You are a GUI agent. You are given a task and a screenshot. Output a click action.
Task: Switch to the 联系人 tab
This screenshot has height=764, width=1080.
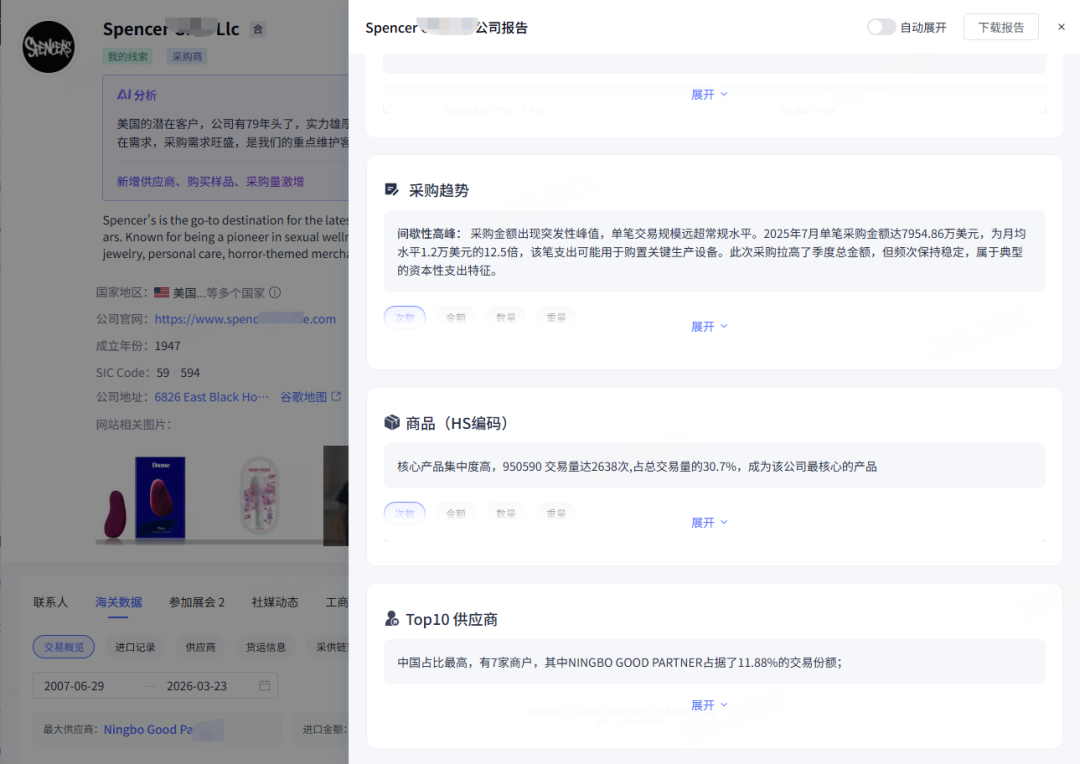[x=50, y=602]
